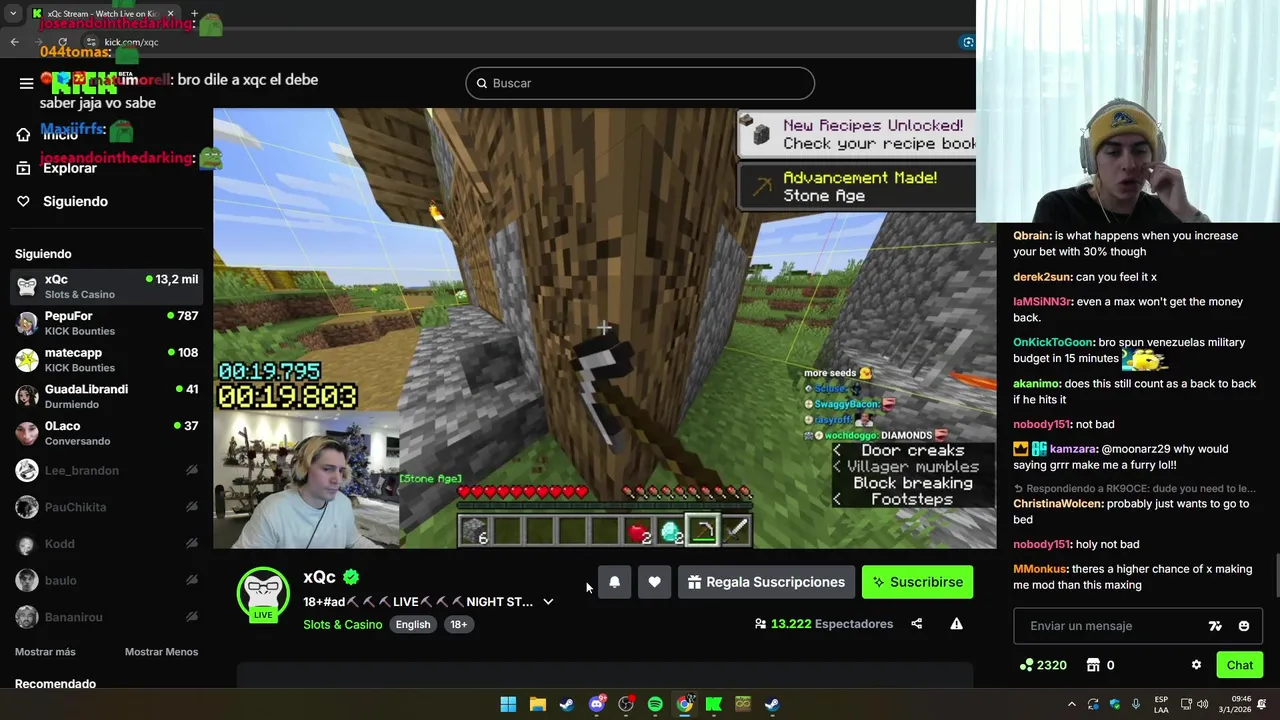Click the microphone tray icon
1280x720 pixels.
pos(1136,704)
